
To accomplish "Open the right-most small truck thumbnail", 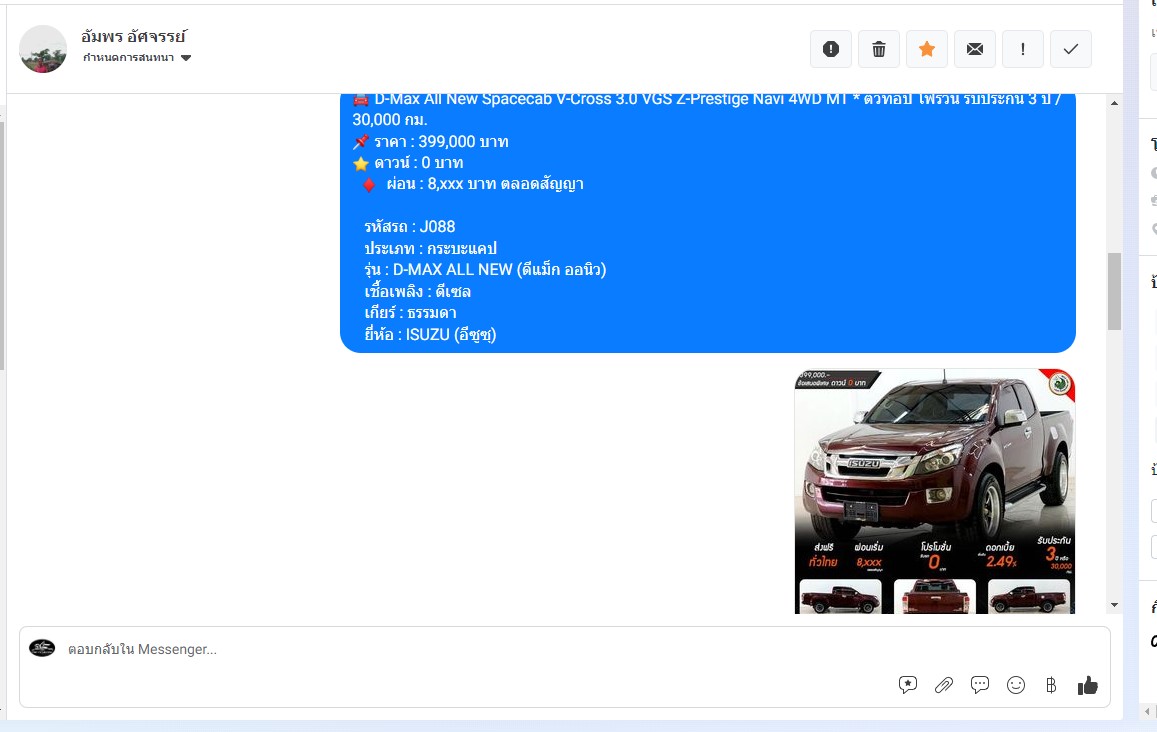I will point(1029,597).
